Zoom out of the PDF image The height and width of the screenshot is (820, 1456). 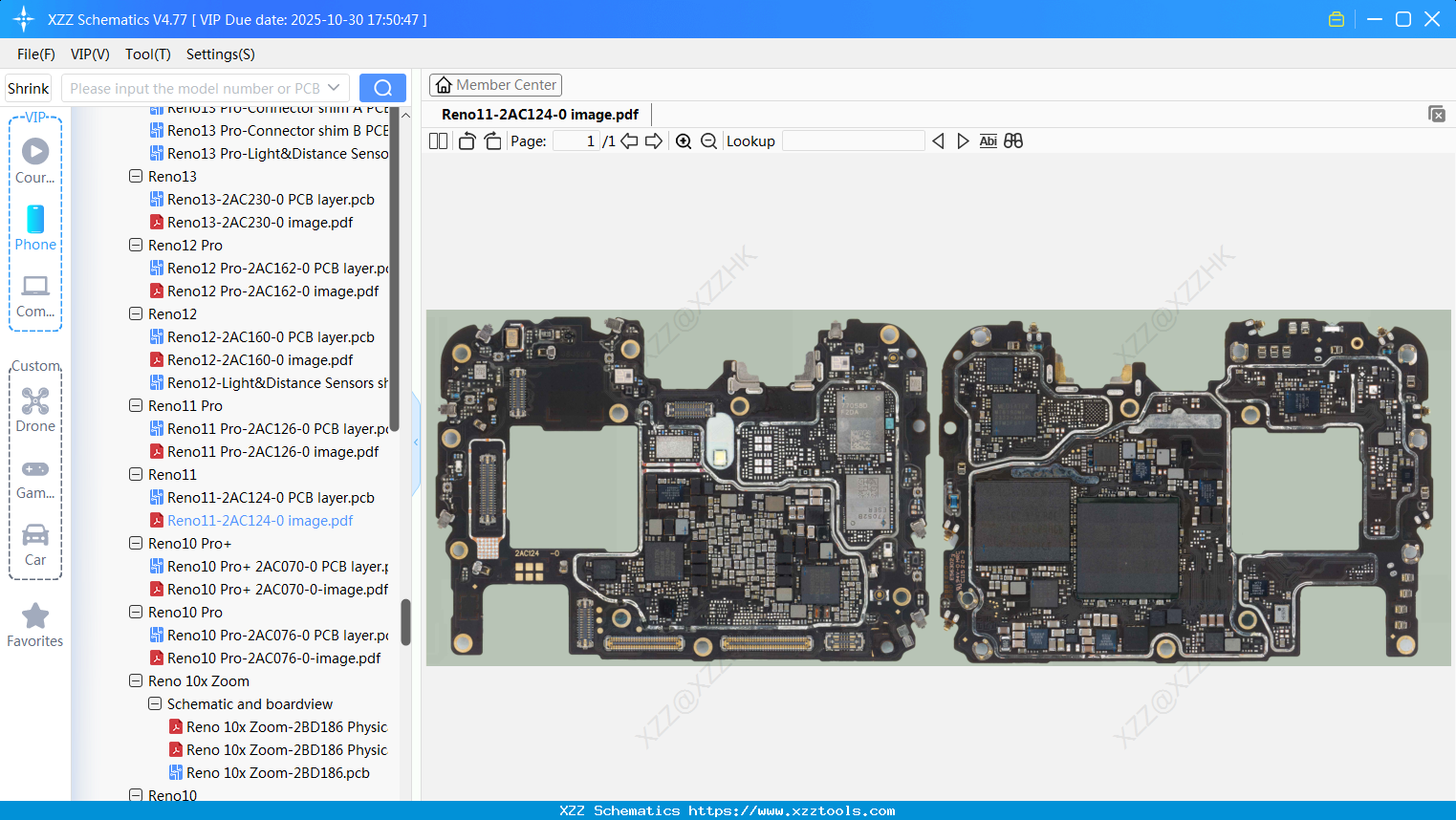[708, 140]
